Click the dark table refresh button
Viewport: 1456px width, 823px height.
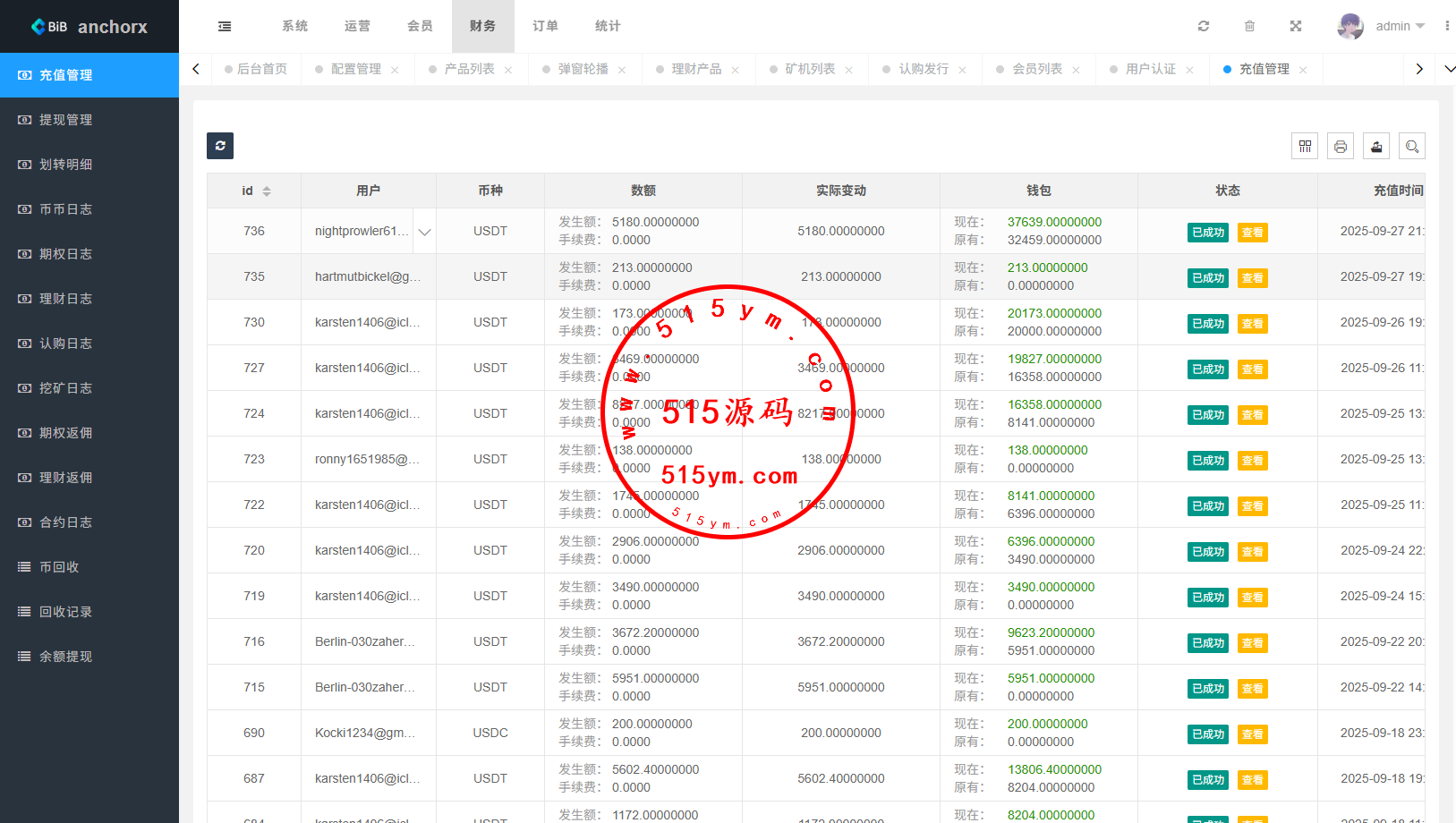tap(220, 146)
